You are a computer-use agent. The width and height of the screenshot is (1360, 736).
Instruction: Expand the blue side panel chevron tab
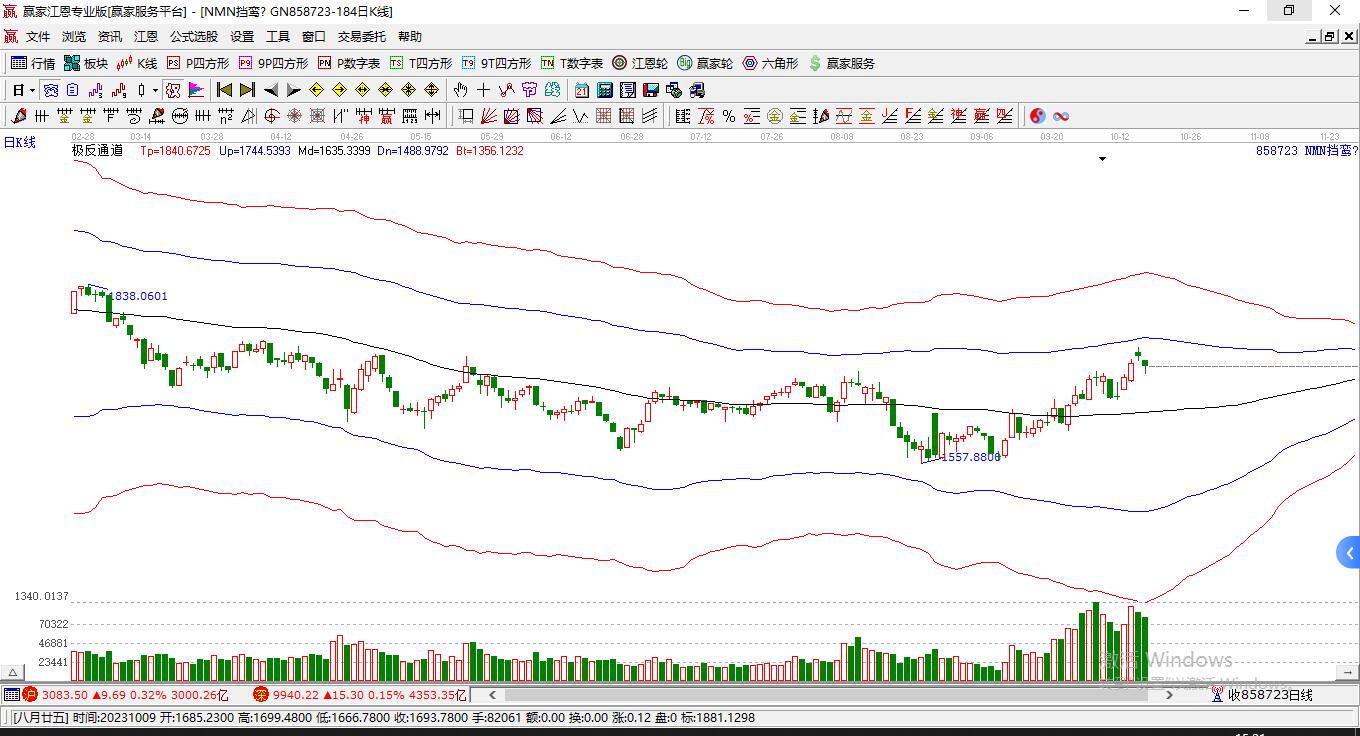pos(1349,552)
